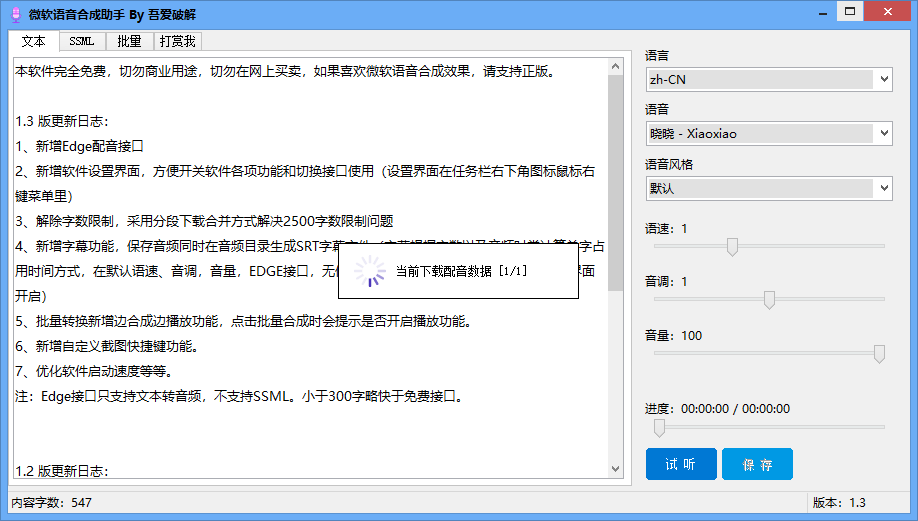Click the line 1.2 版更新日志:

tap(62, 471)
